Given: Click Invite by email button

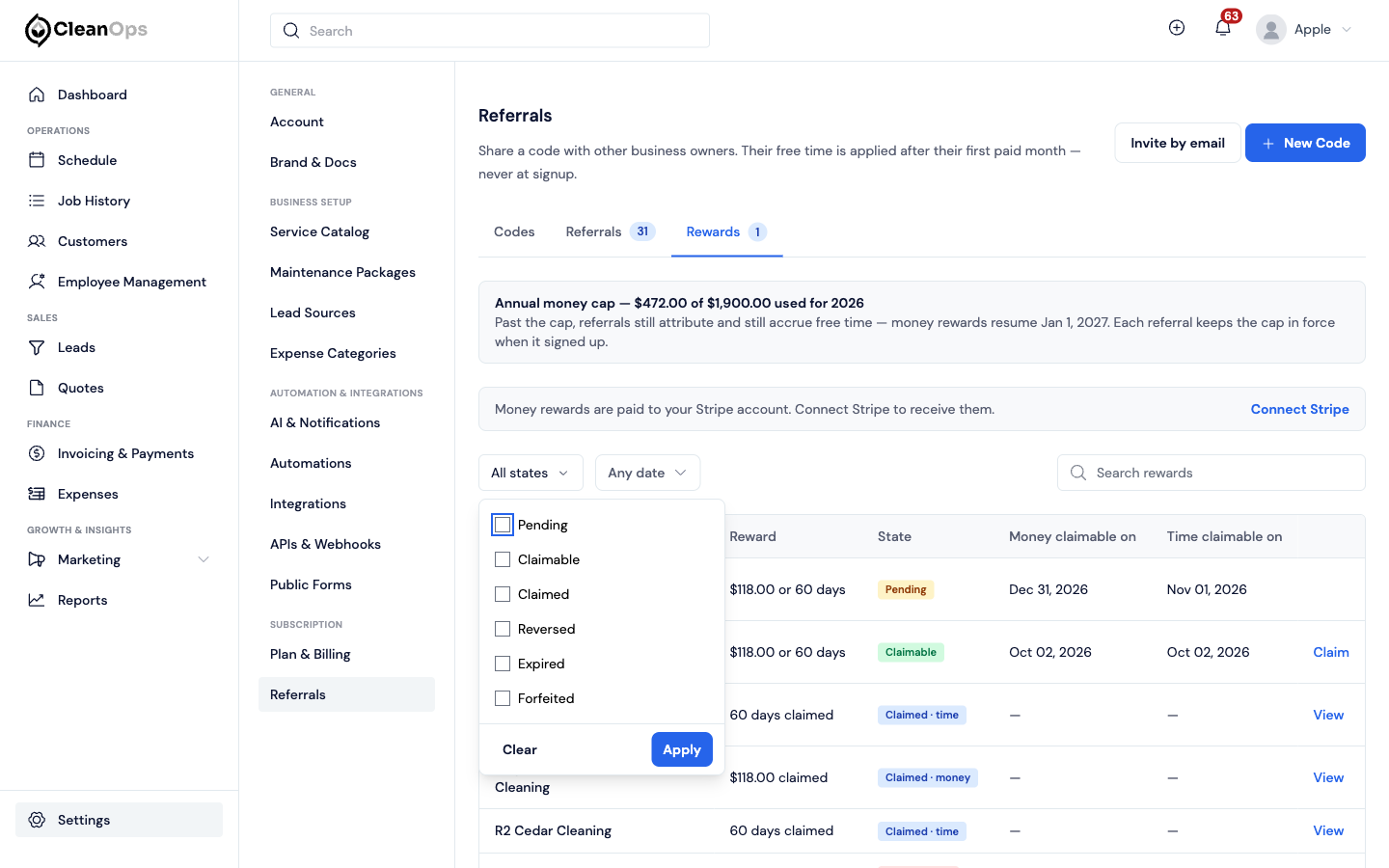Looking at the screenshot, I should tap(1178, 143).
